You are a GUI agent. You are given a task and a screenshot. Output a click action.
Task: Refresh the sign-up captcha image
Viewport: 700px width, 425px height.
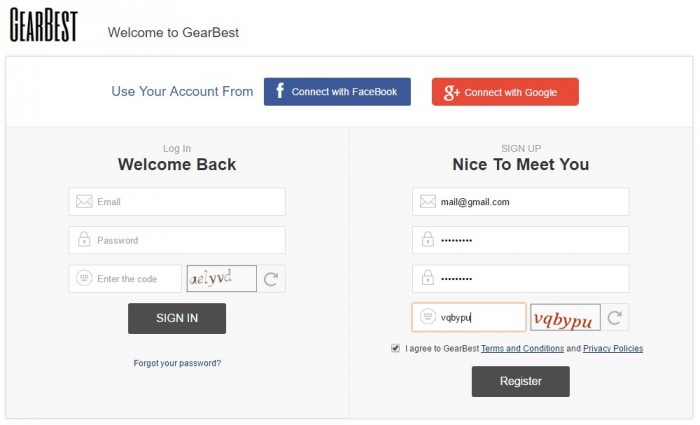click(x=615, y=317)
